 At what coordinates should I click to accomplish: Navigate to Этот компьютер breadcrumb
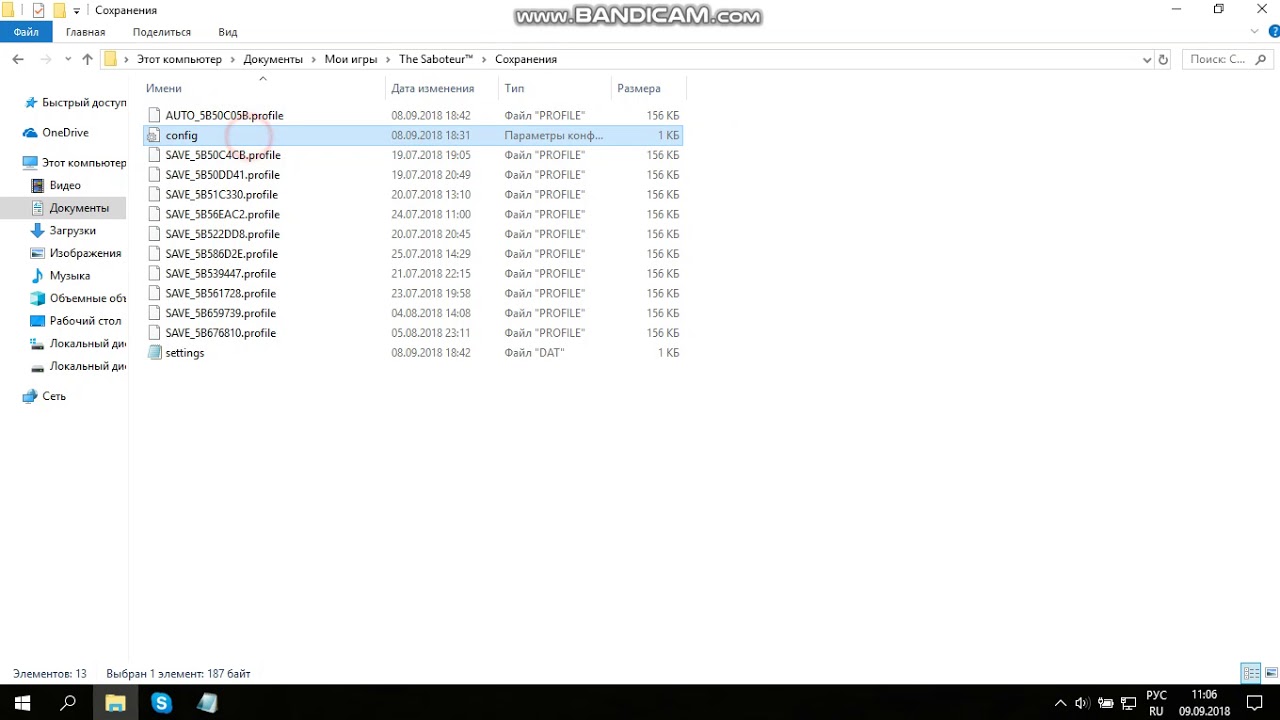point(179,59)
